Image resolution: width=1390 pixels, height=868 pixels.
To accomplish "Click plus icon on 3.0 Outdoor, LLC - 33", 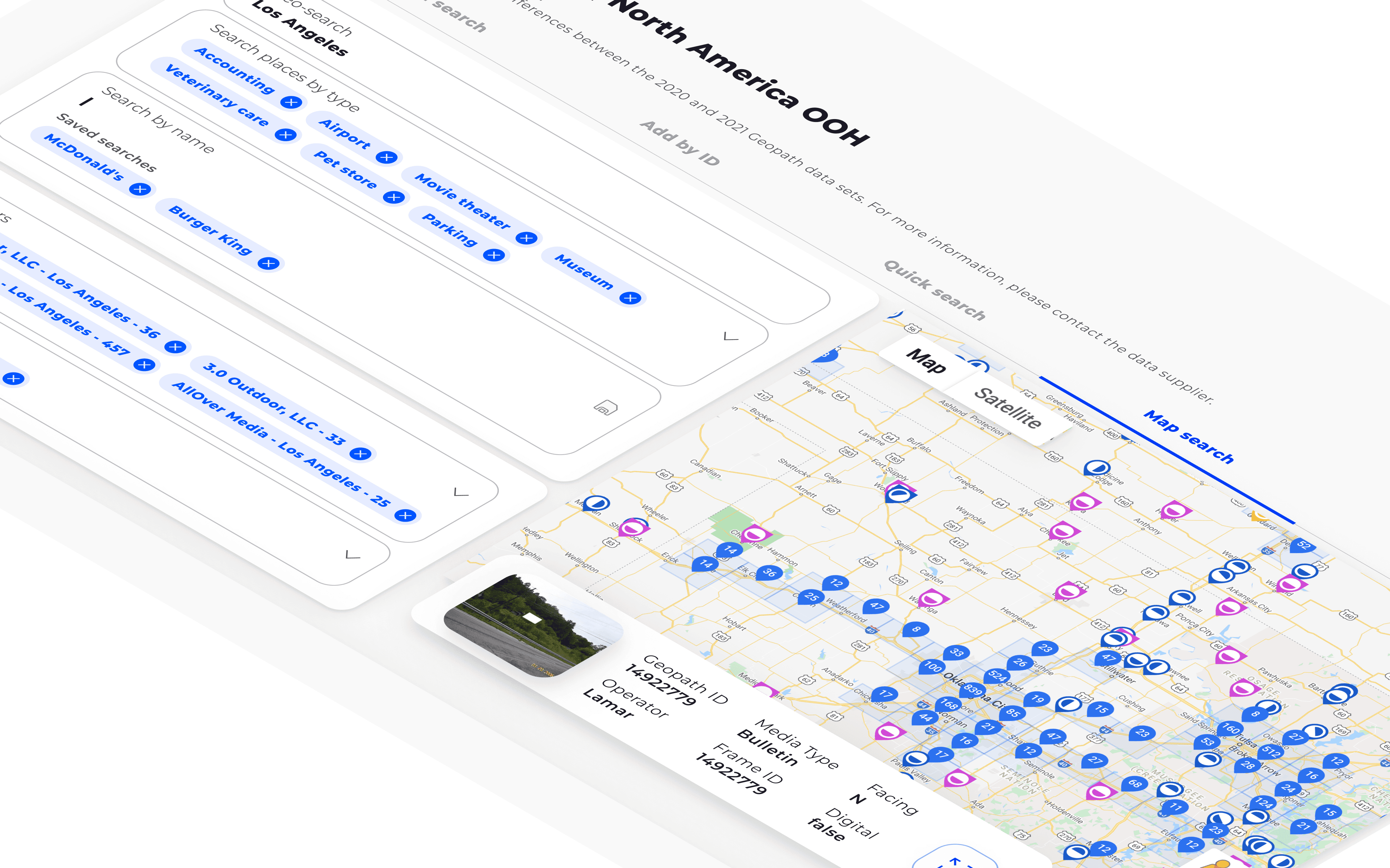I will tap(361, 454).
